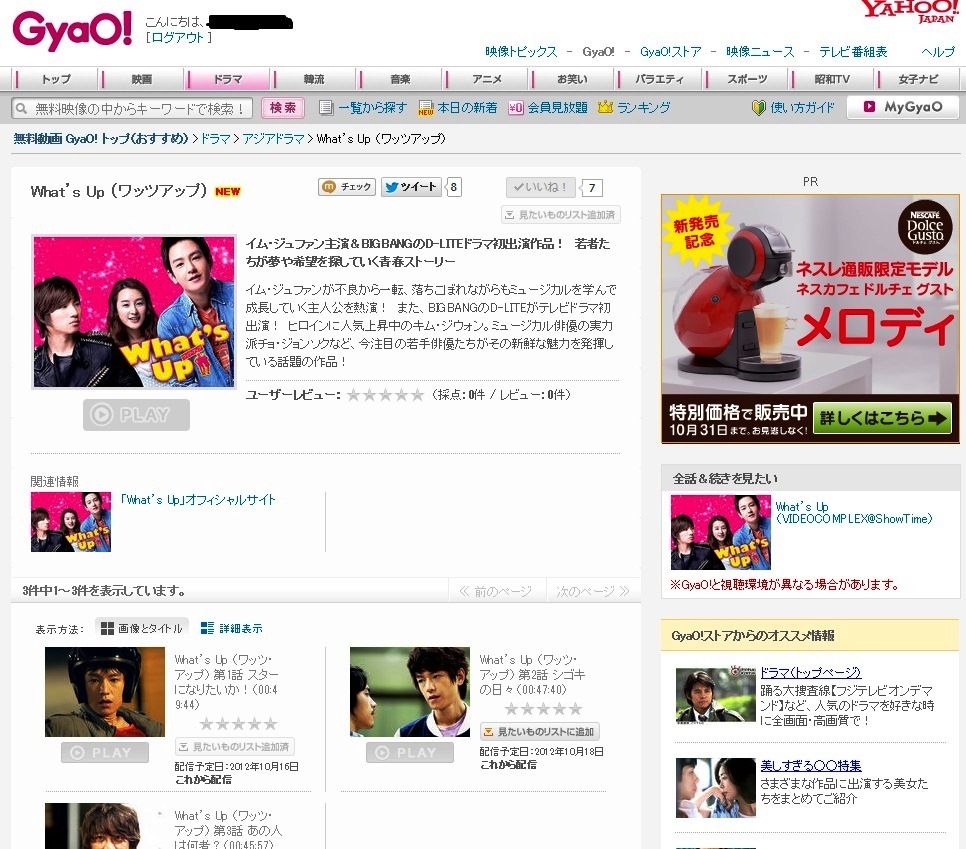Open the 映画 tab

click(x=142, y=79)
